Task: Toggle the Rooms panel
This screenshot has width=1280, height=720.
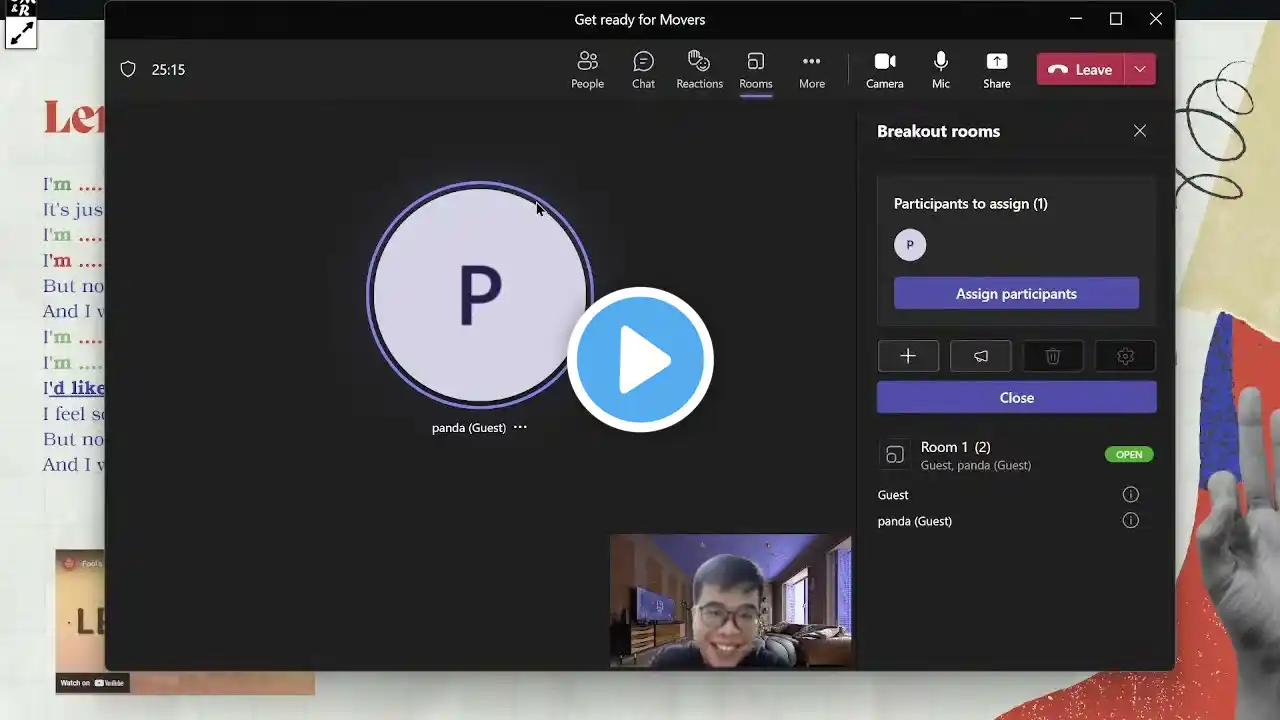Action: pyautogui.click(x=755, y=70)
